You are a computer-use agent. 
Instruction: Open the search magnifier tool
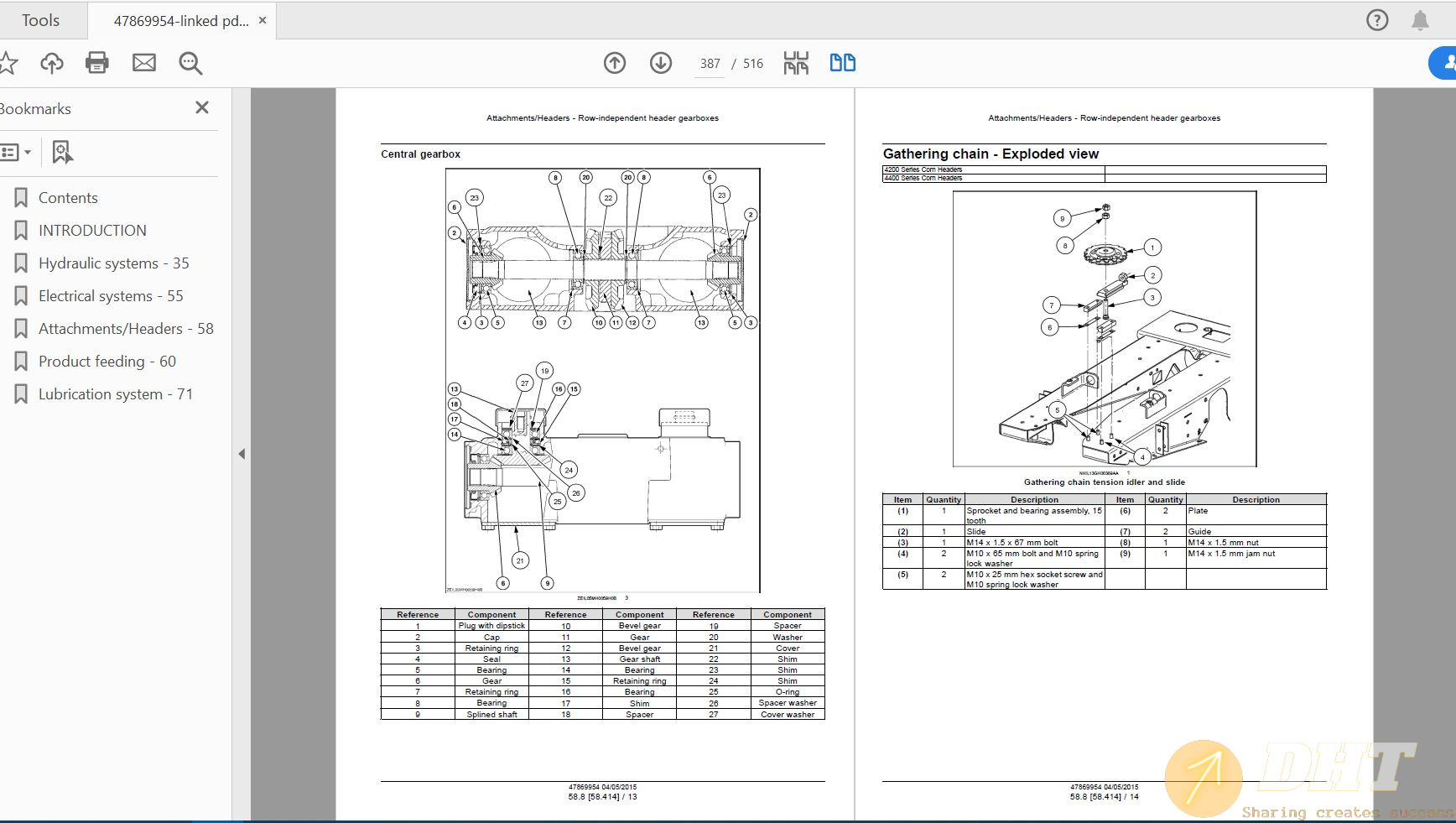[x=190, y=63]
